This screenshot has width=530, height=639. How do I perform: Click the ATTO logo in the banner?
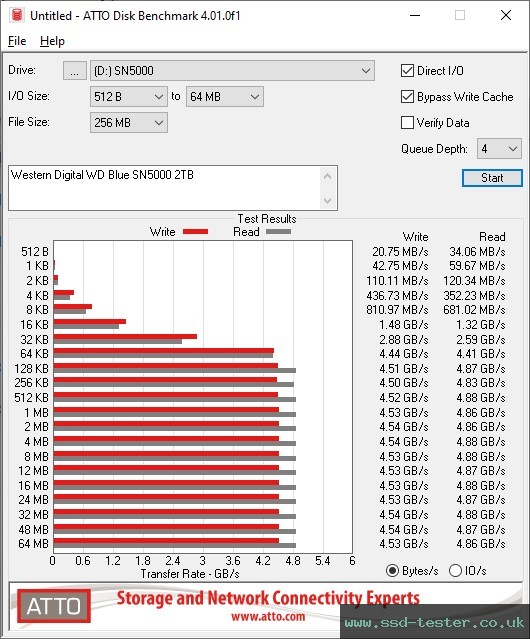click(x=54, y=606)
